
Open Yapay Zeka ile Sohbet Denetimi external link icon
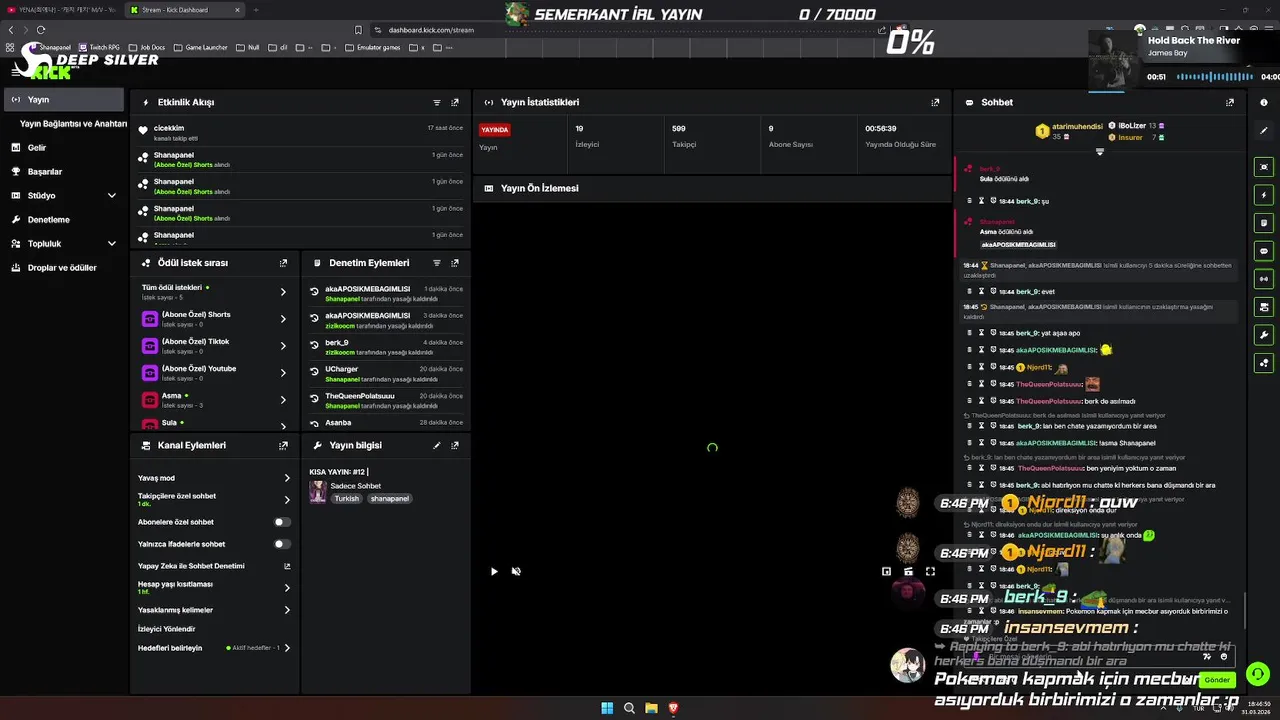287,566
